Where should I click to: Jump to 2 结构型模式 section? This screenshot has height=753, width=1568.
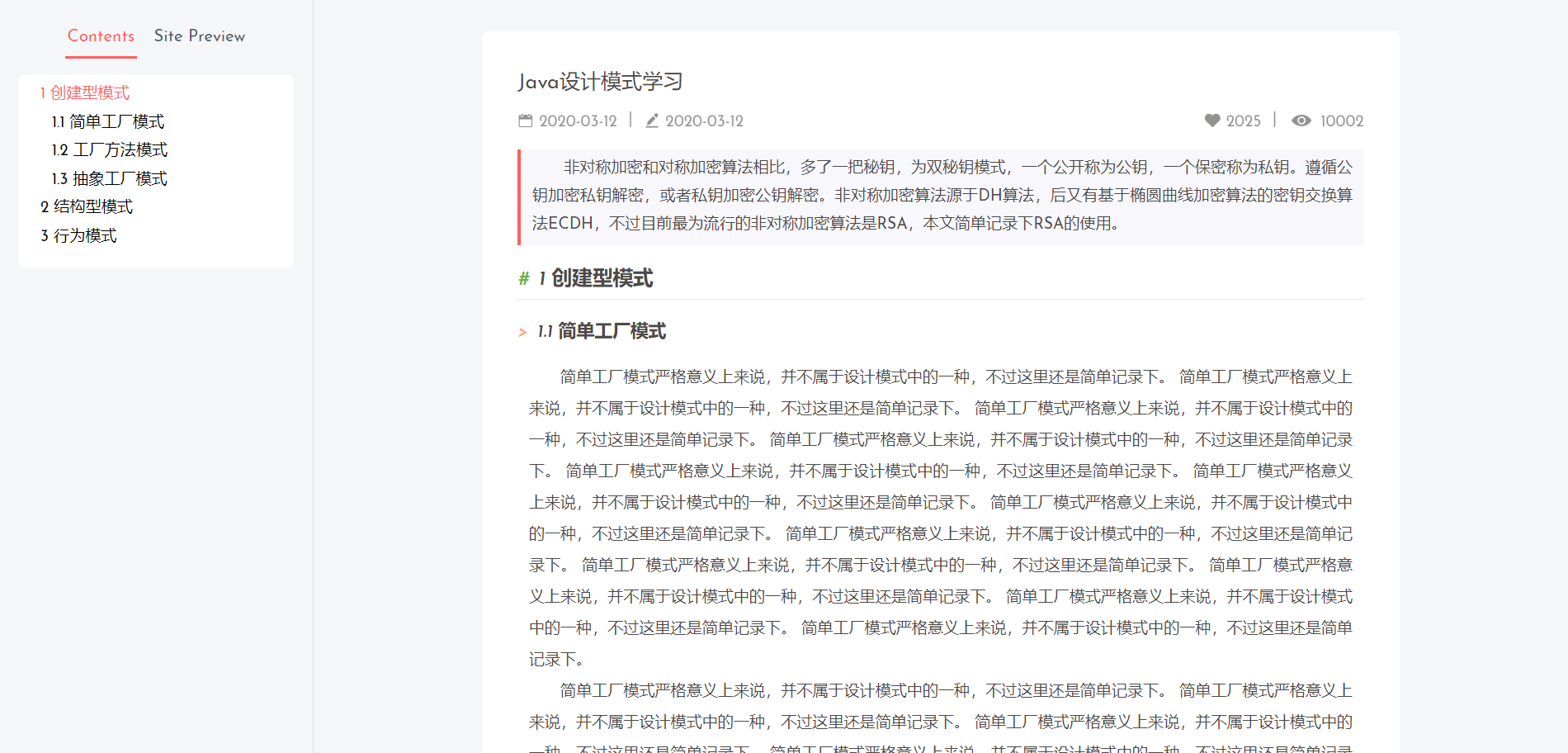87,206
